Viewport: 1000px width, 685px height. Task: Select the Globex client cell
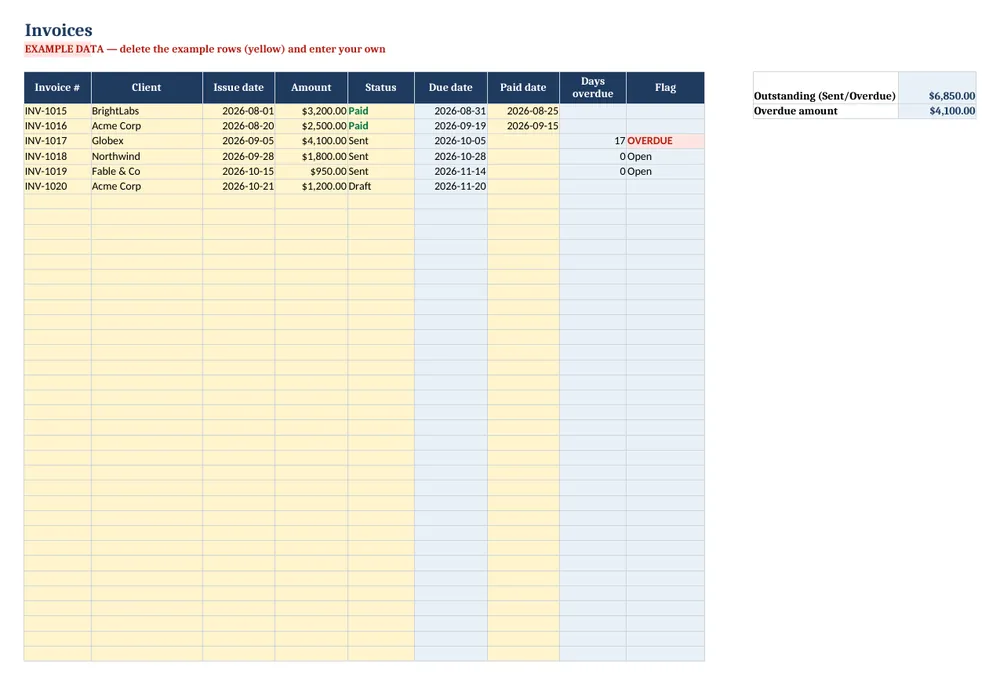pyautogui.click(x=147, y=141)
